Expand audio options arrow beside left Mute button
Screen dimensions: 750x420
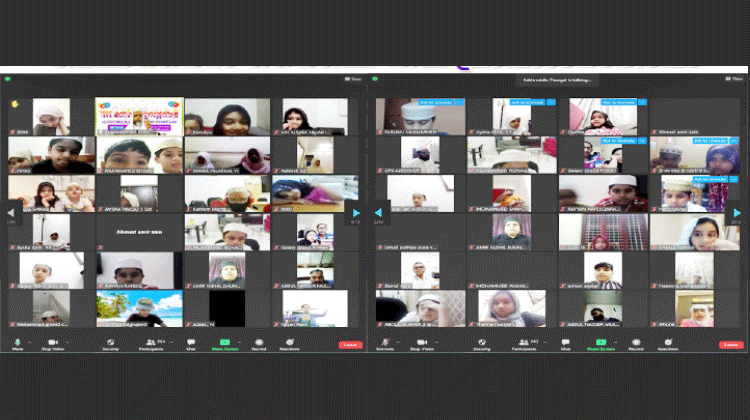pyautogui.click(x=29, y=341)
